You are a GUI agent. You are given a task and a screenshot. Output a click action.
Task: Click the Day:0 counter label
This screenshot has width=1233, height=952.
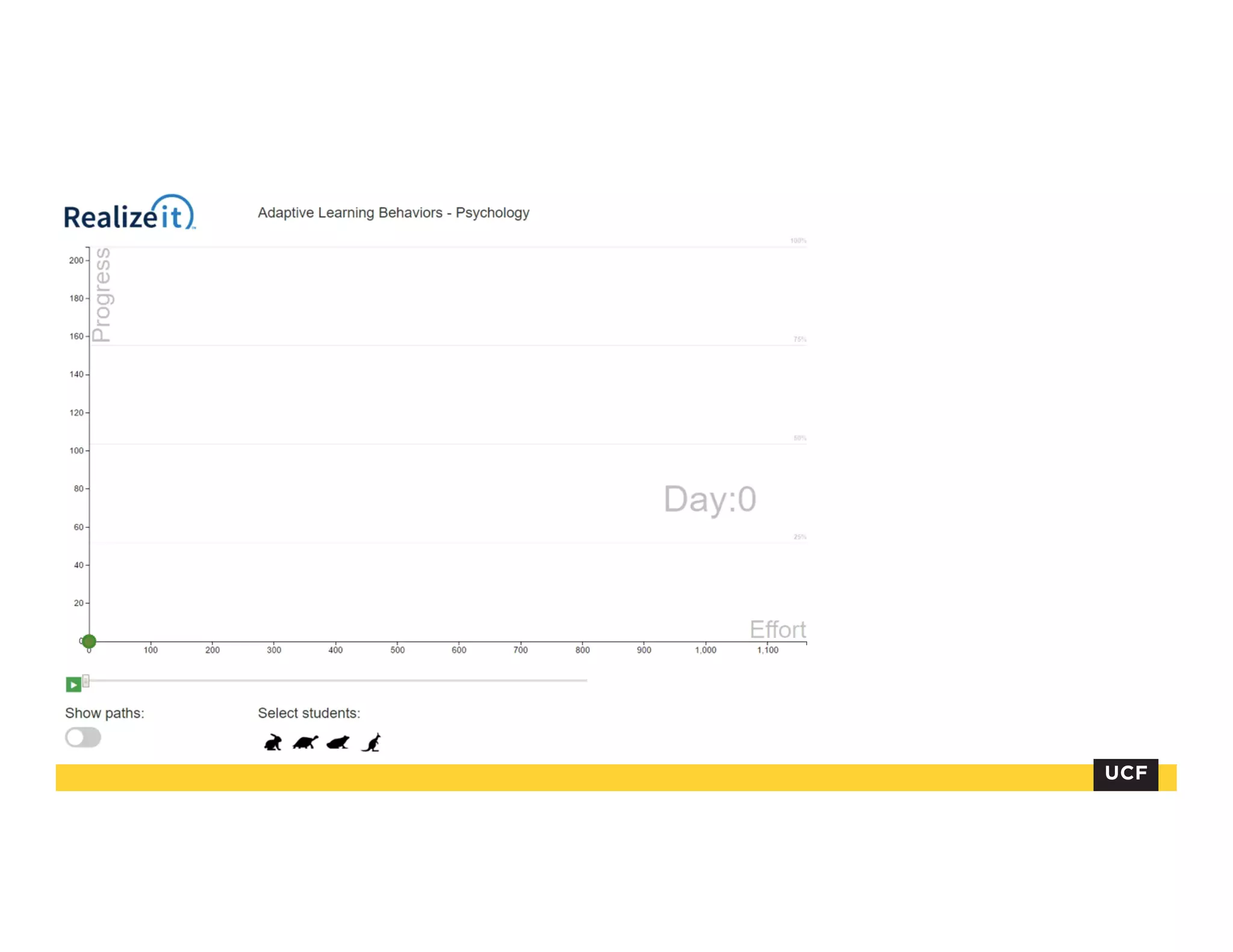(x=709, y=499)
